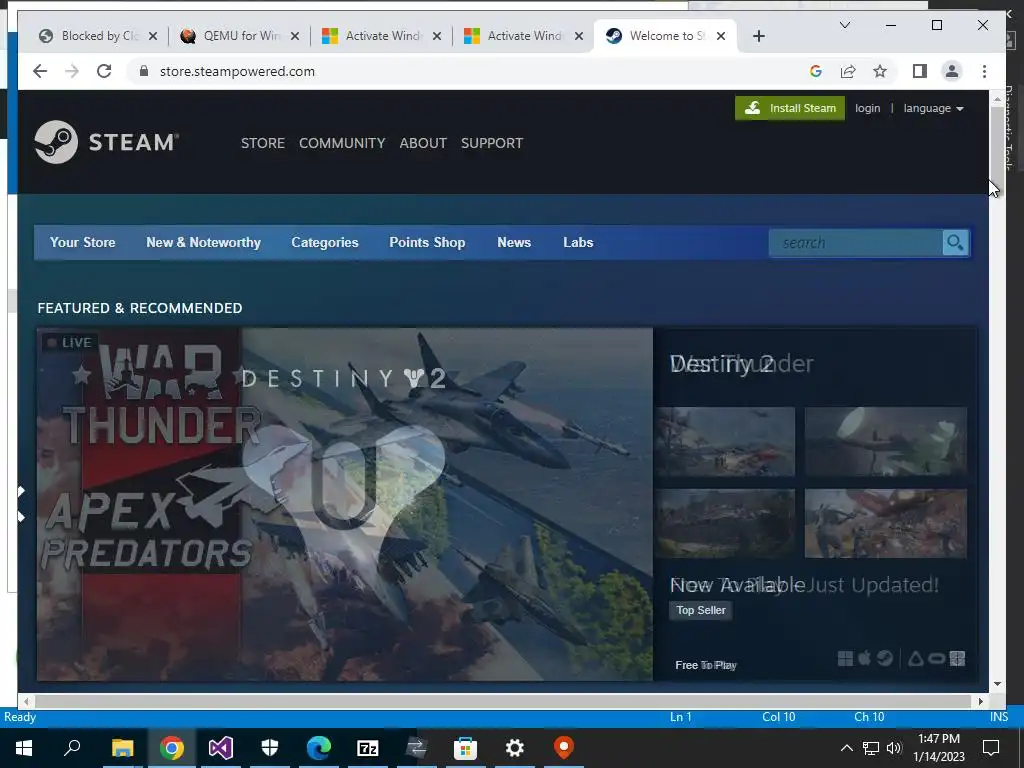Click the Install Steam button

790,108
